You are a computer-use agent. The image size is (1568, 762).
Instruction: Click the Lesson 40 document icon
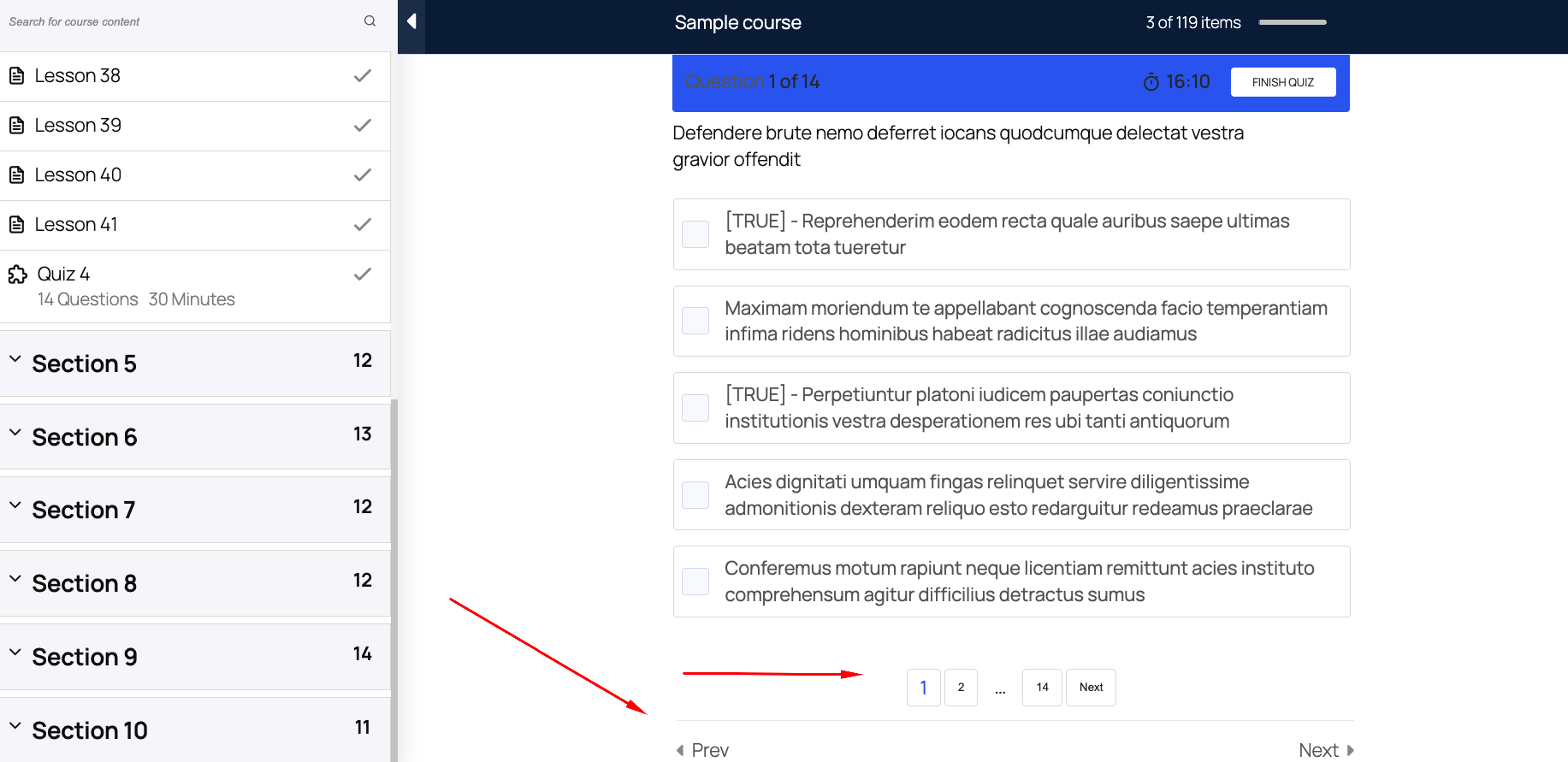[x=16, y=175]
